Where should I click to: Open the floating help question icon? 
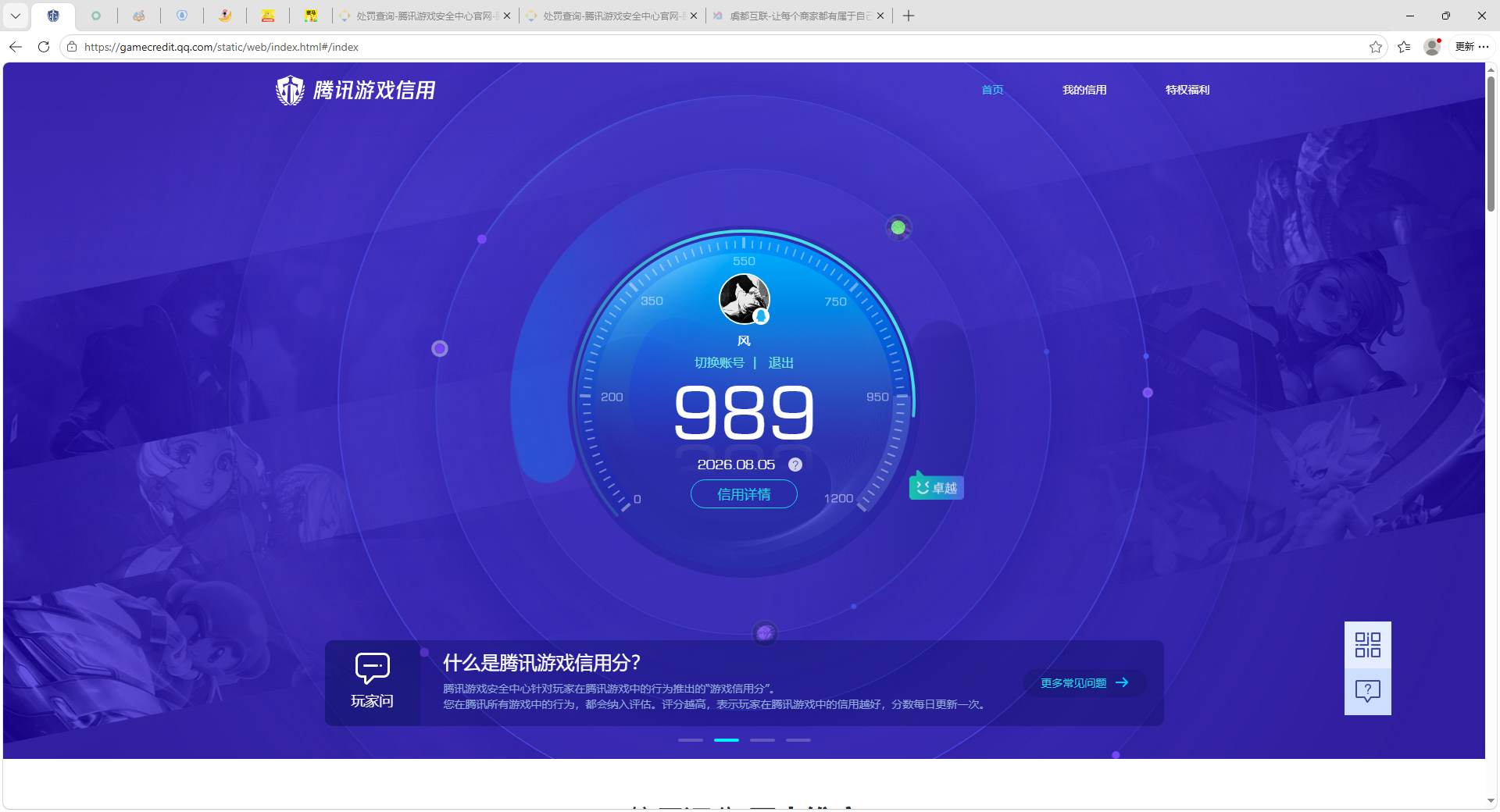1368,691
